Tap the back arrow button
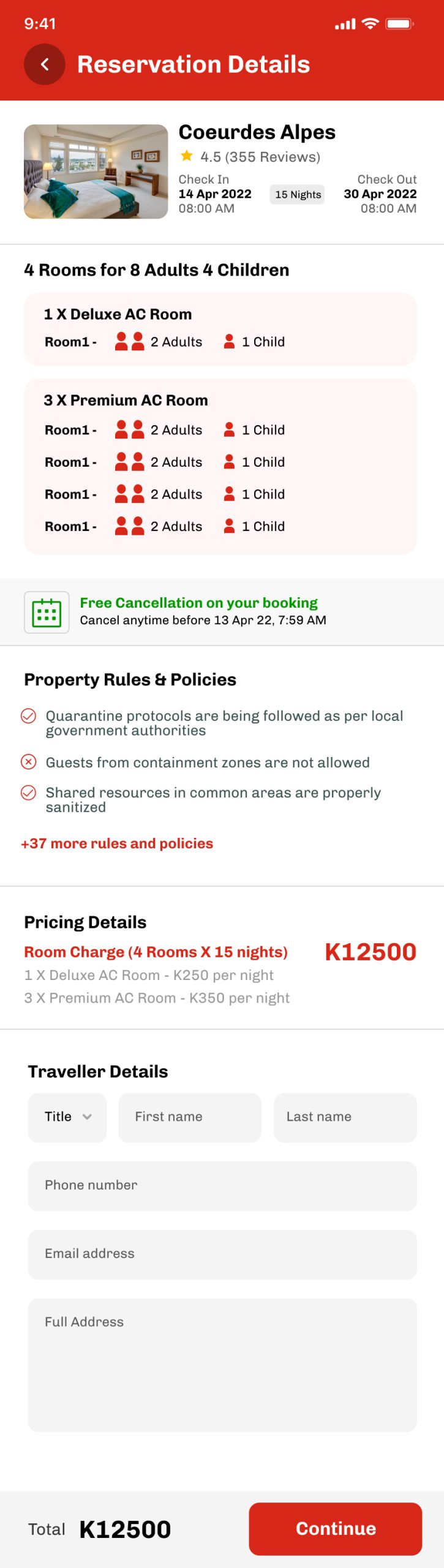Screen dimensions: 444x1568 pyautogui.click(x=44, y=64)
